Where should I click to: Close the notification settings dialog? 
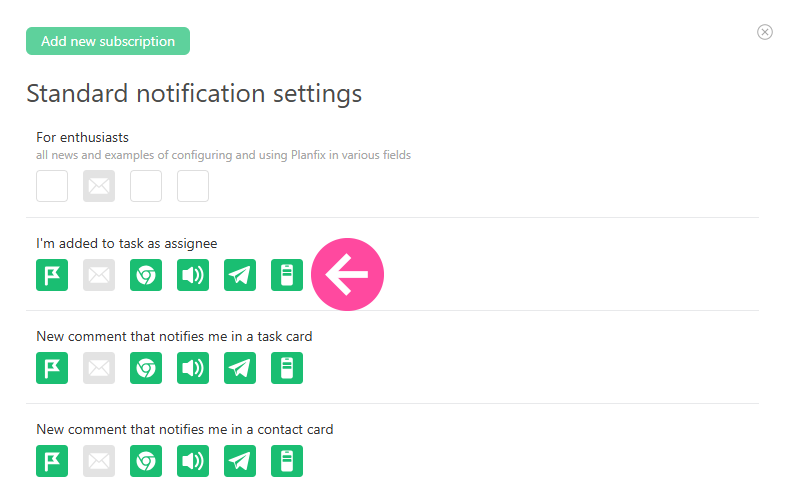point(765,32)
